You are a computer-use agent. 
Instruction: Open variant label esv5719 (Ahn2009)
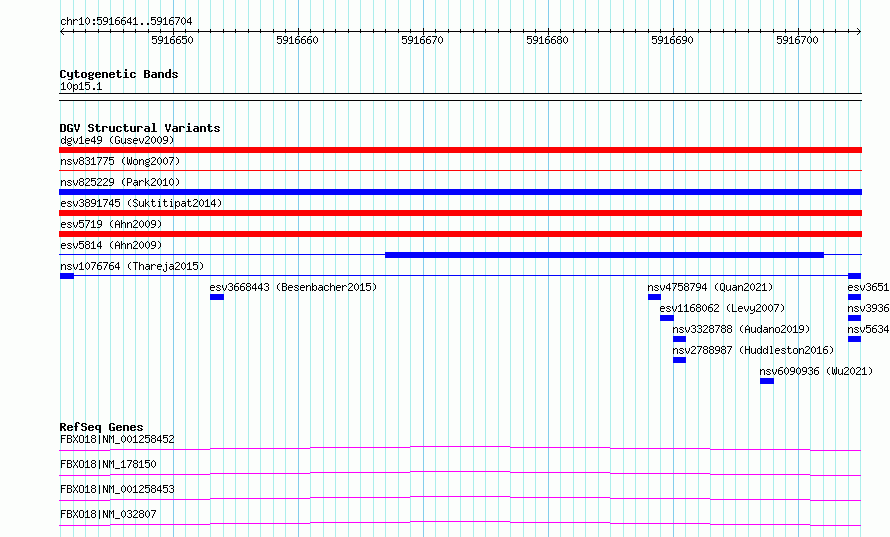pos(111,224)
